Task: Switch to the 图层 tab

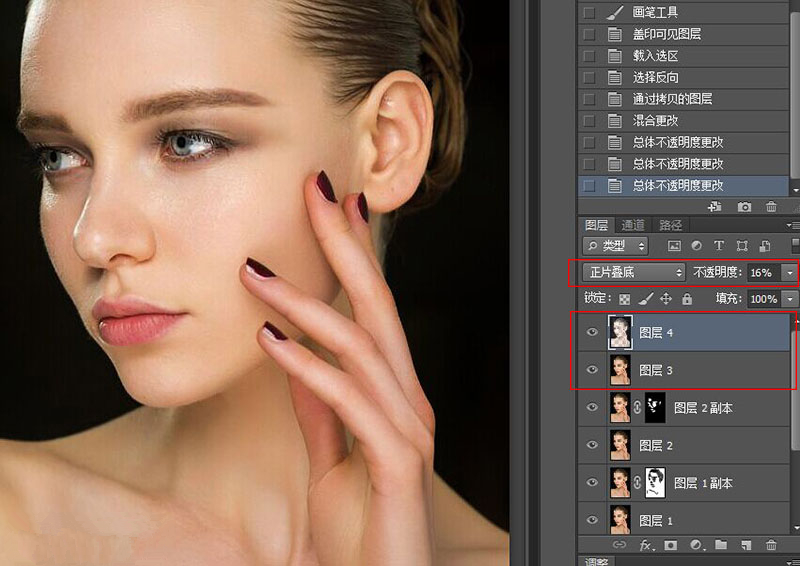Action: pos(596,225)
